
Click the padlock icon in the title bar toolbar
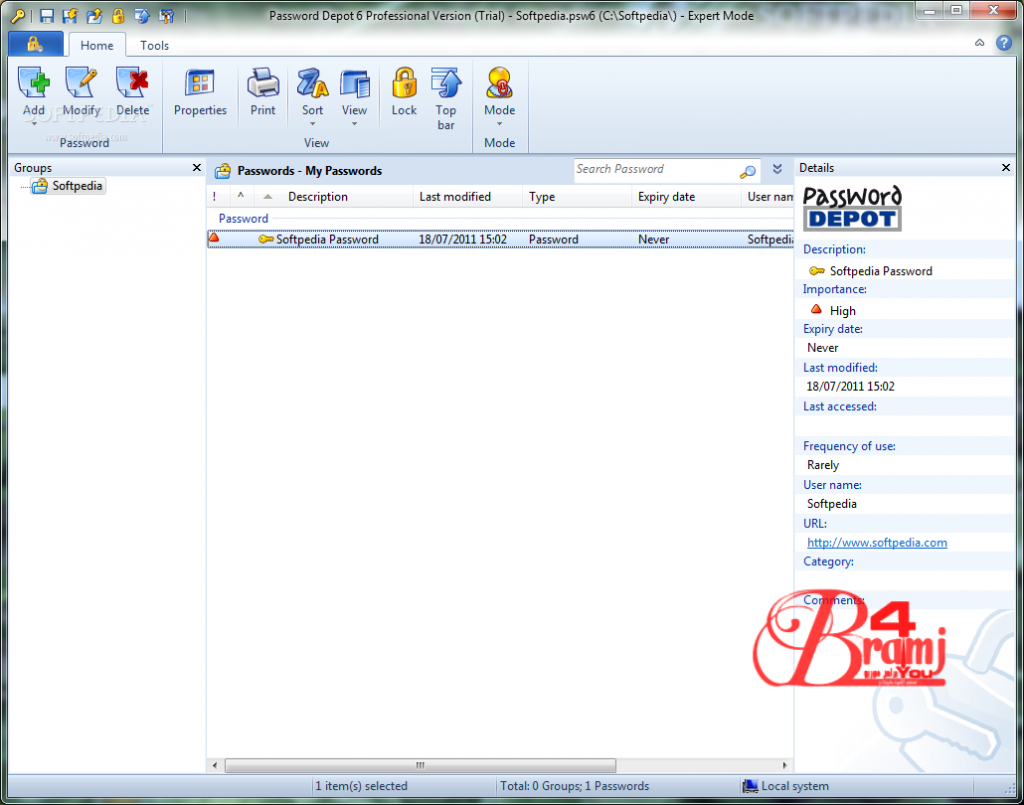click(x=118, y=16)
